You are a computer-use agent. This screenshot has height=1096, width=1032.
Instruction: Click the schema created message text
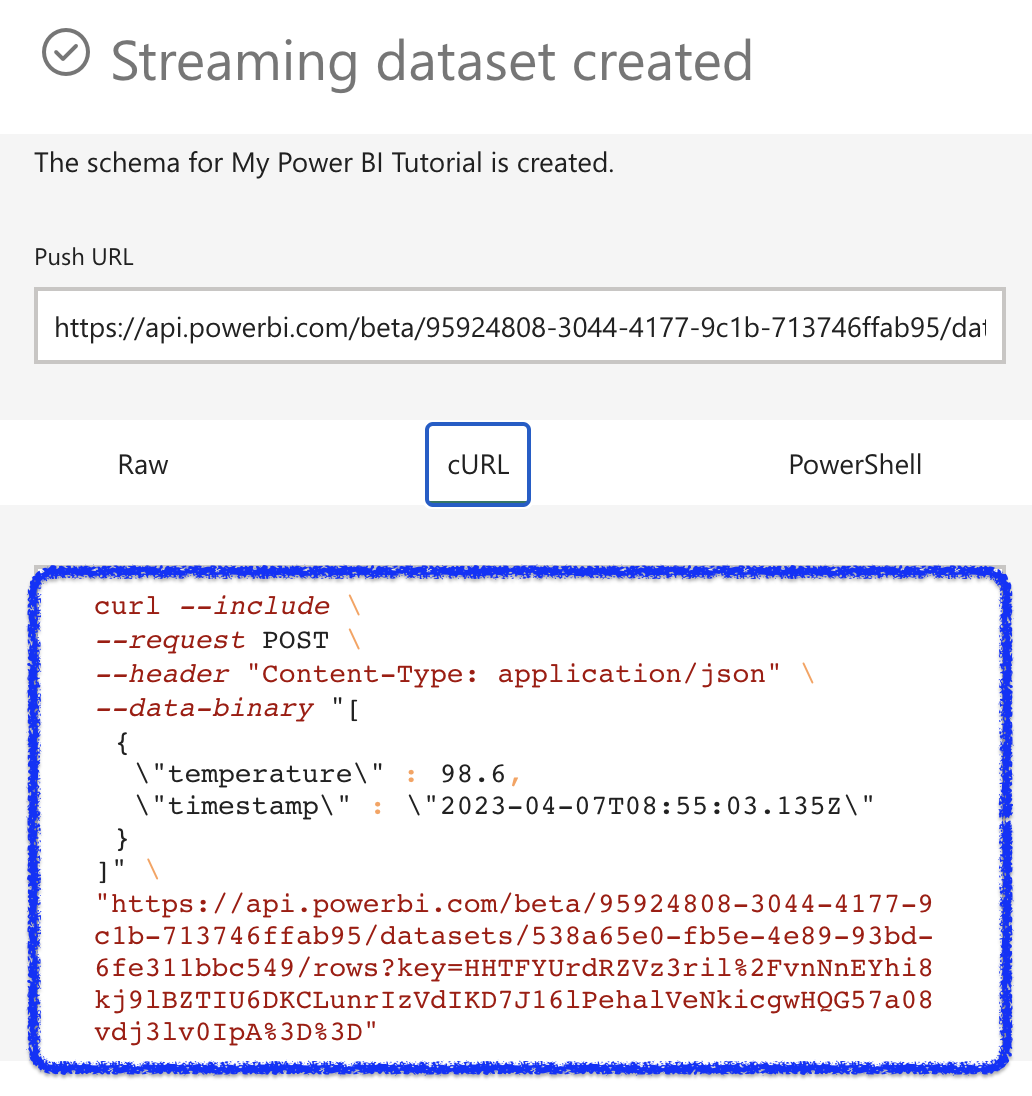[x=324, y=162]
